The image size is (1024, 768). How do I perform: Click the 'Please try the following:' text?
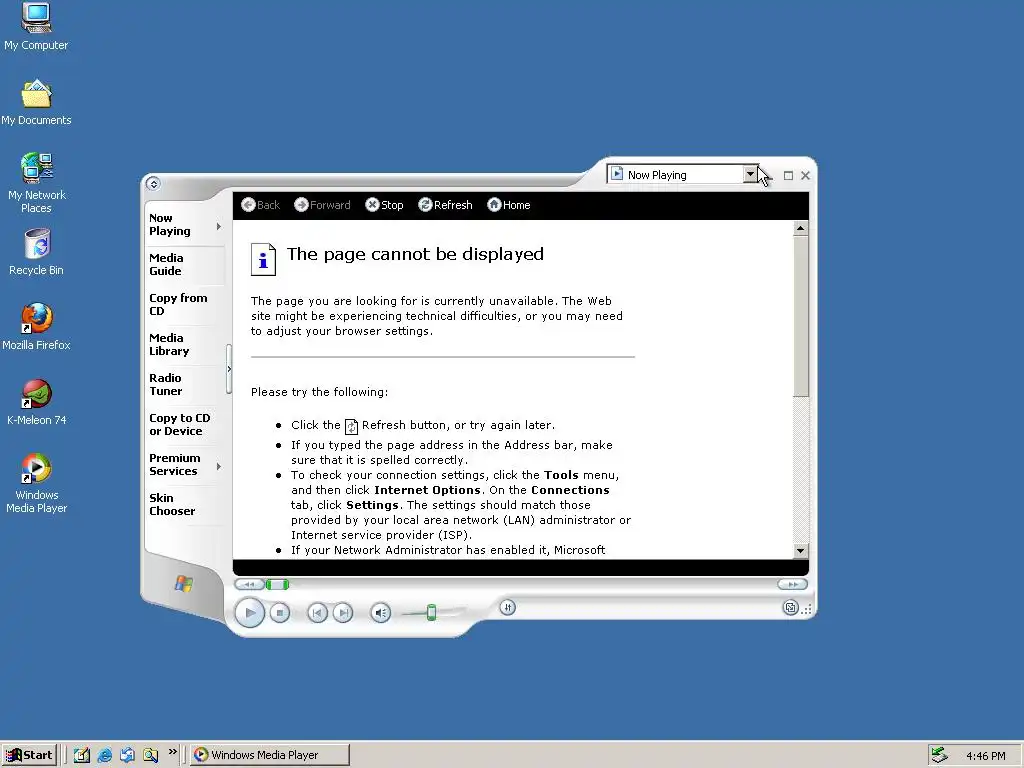coord(319,392)
